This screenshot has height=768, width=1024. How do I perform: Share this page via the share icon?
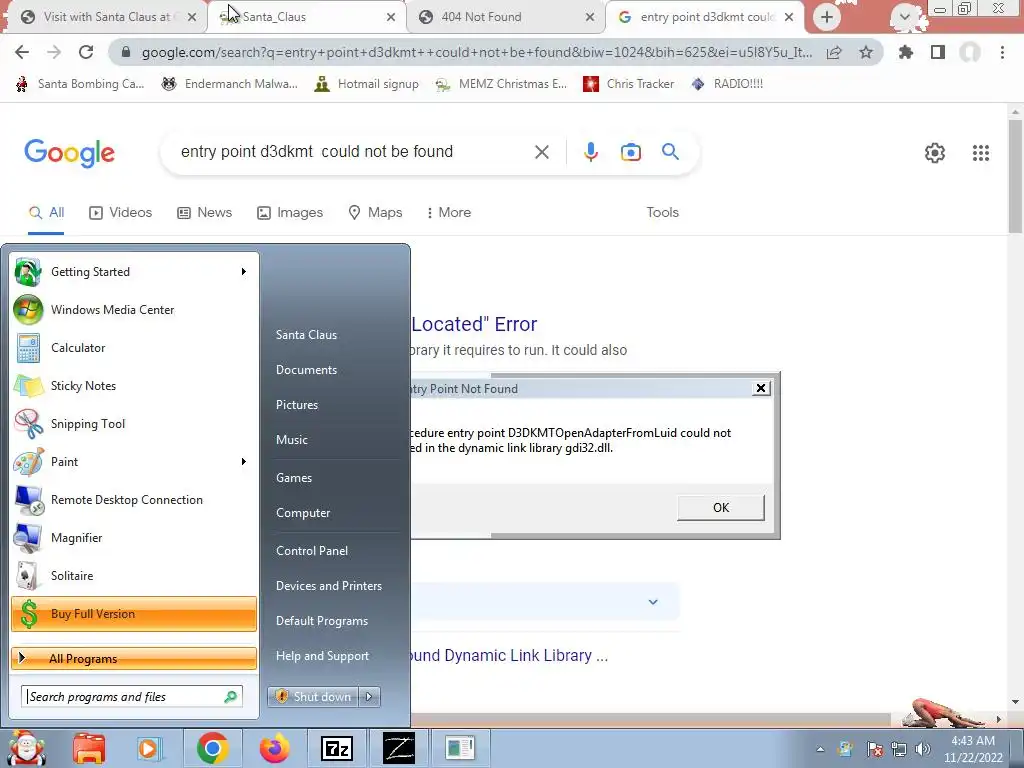[834, 52]
